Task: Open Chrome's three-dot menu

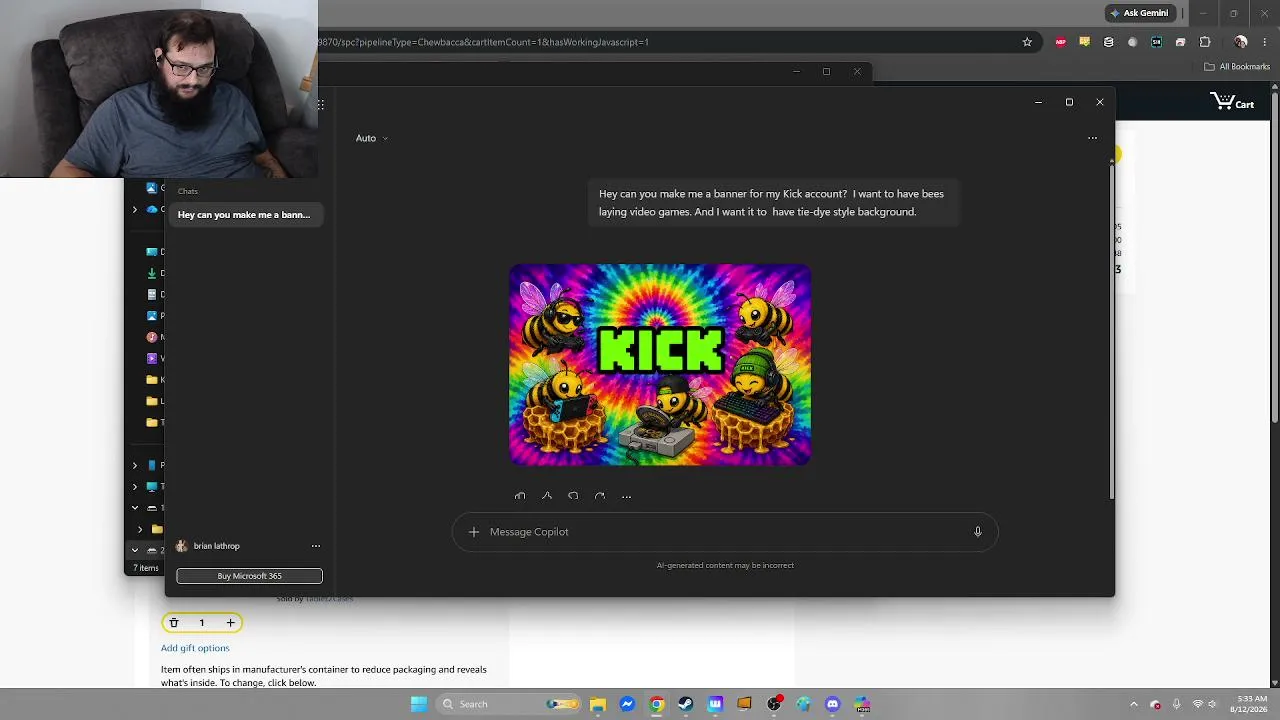Action: coord(1265,42)
